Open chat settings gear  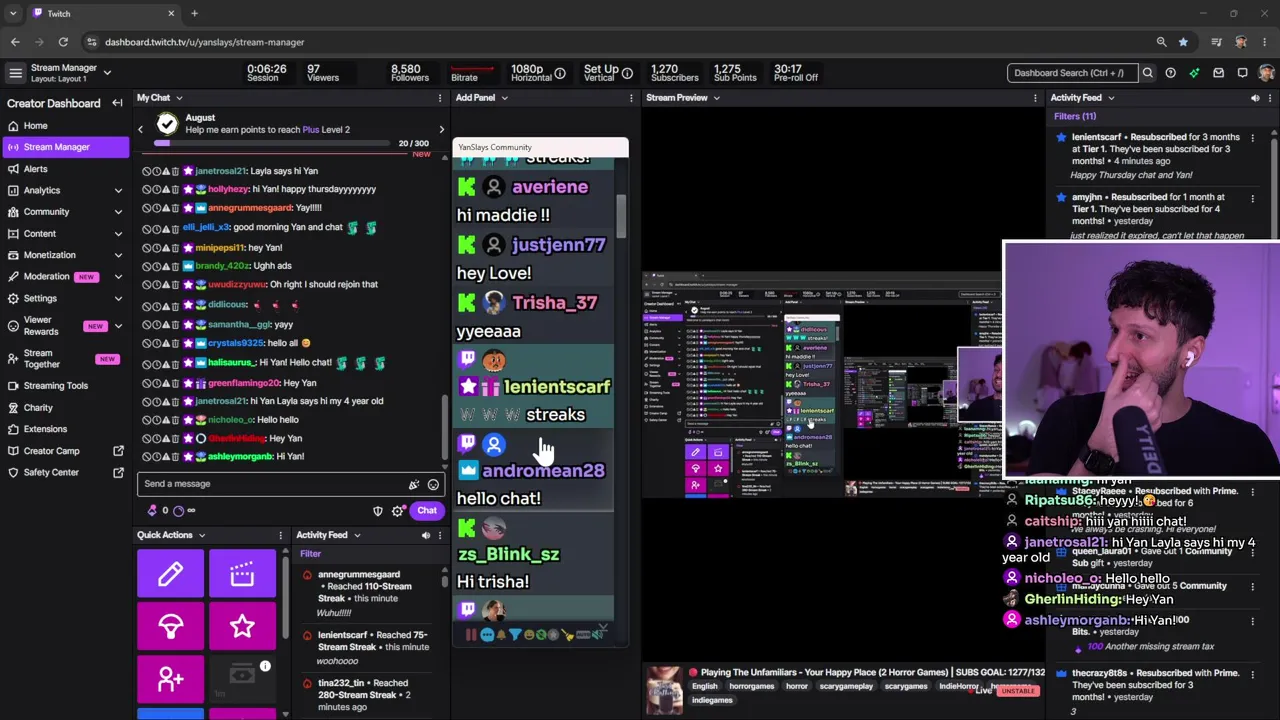(398, 511)
